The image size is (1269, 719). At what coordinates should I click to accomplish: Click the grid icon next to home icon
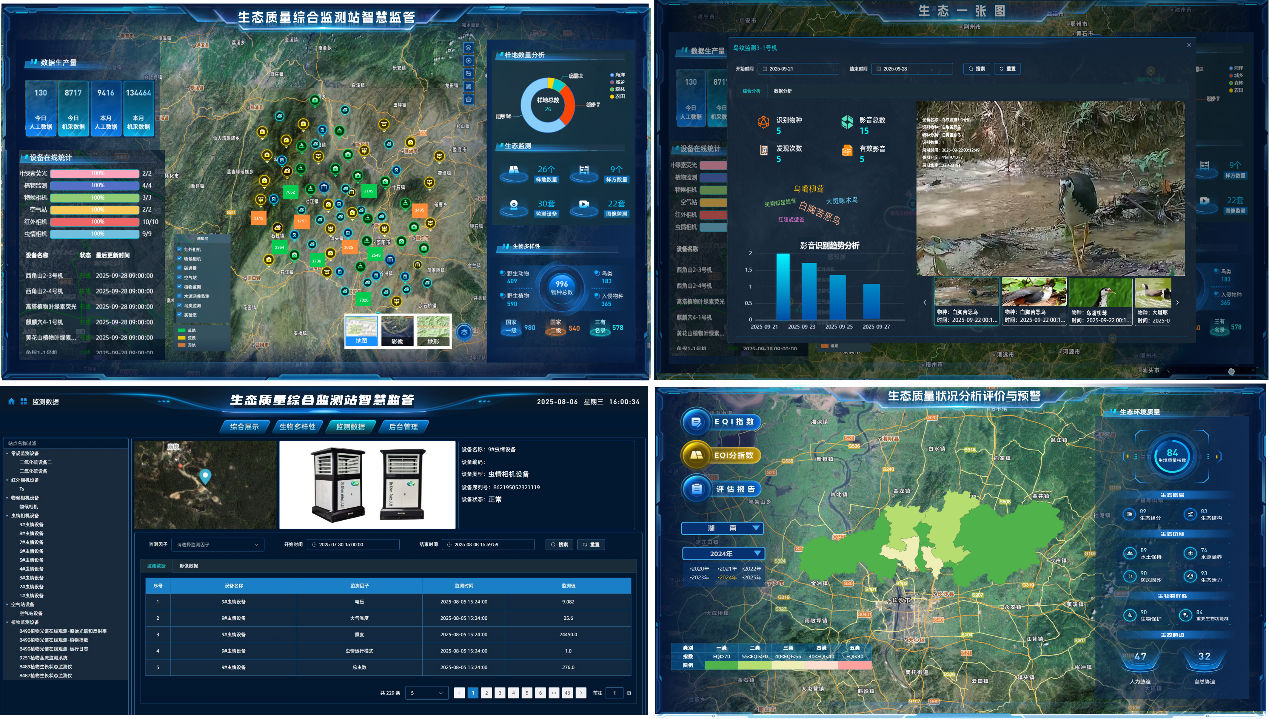[24, 401]
